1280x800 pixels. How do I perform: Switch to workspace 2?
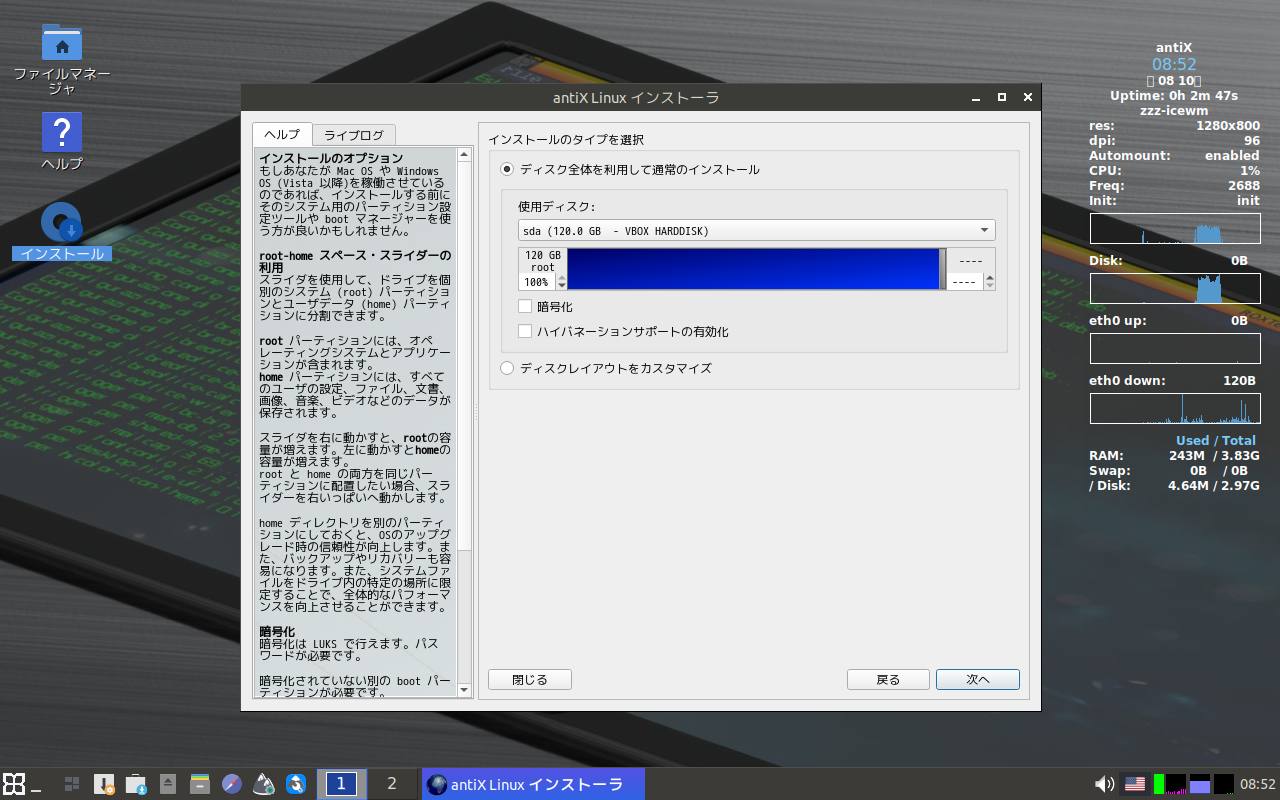pyautogui.click(x=392, y=784)
